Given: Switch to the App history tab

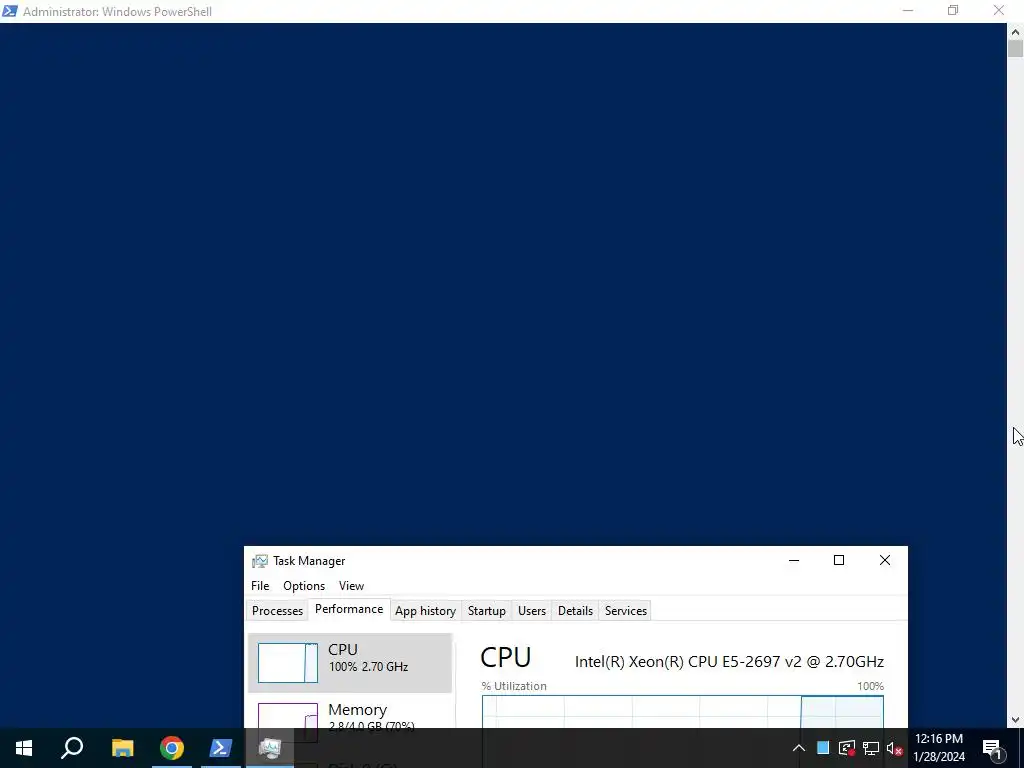Looking at the screenshot, I should point(425,611).
